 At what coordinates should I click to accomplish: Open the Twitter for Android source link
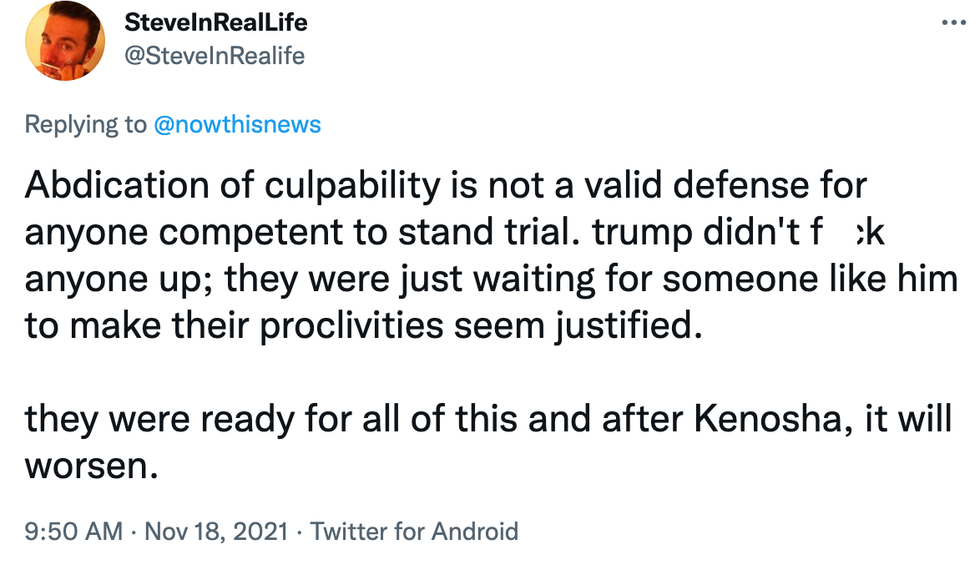click(414, 531)
